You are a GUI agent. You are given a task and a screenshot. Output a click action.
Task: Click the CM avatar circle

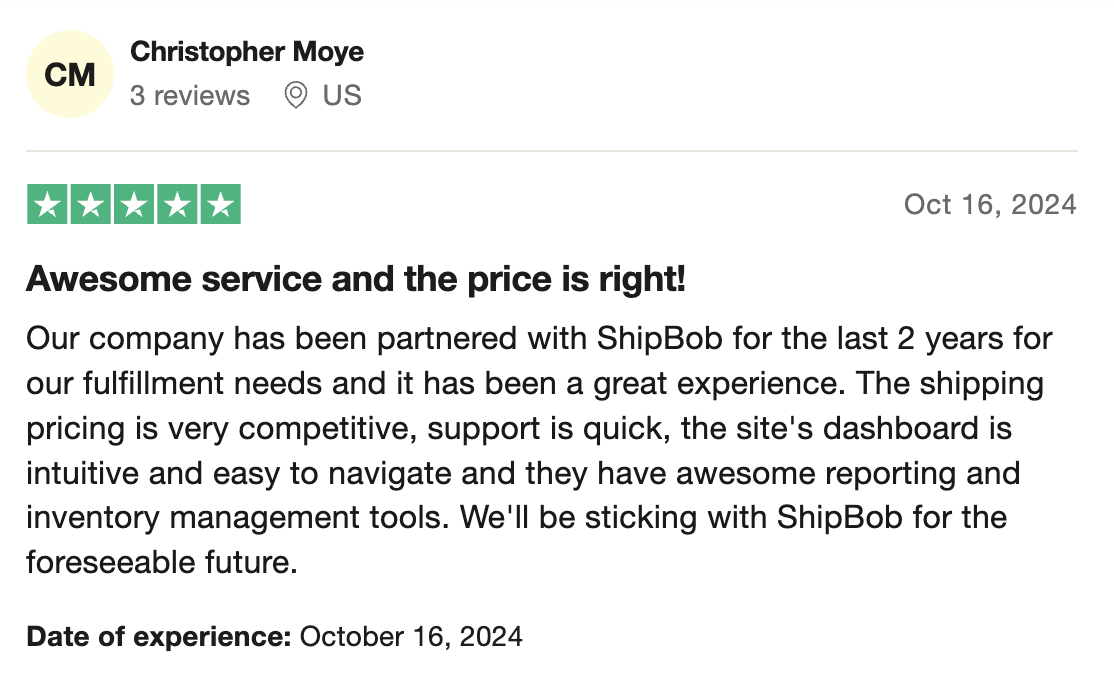click(x=70, y=74)
